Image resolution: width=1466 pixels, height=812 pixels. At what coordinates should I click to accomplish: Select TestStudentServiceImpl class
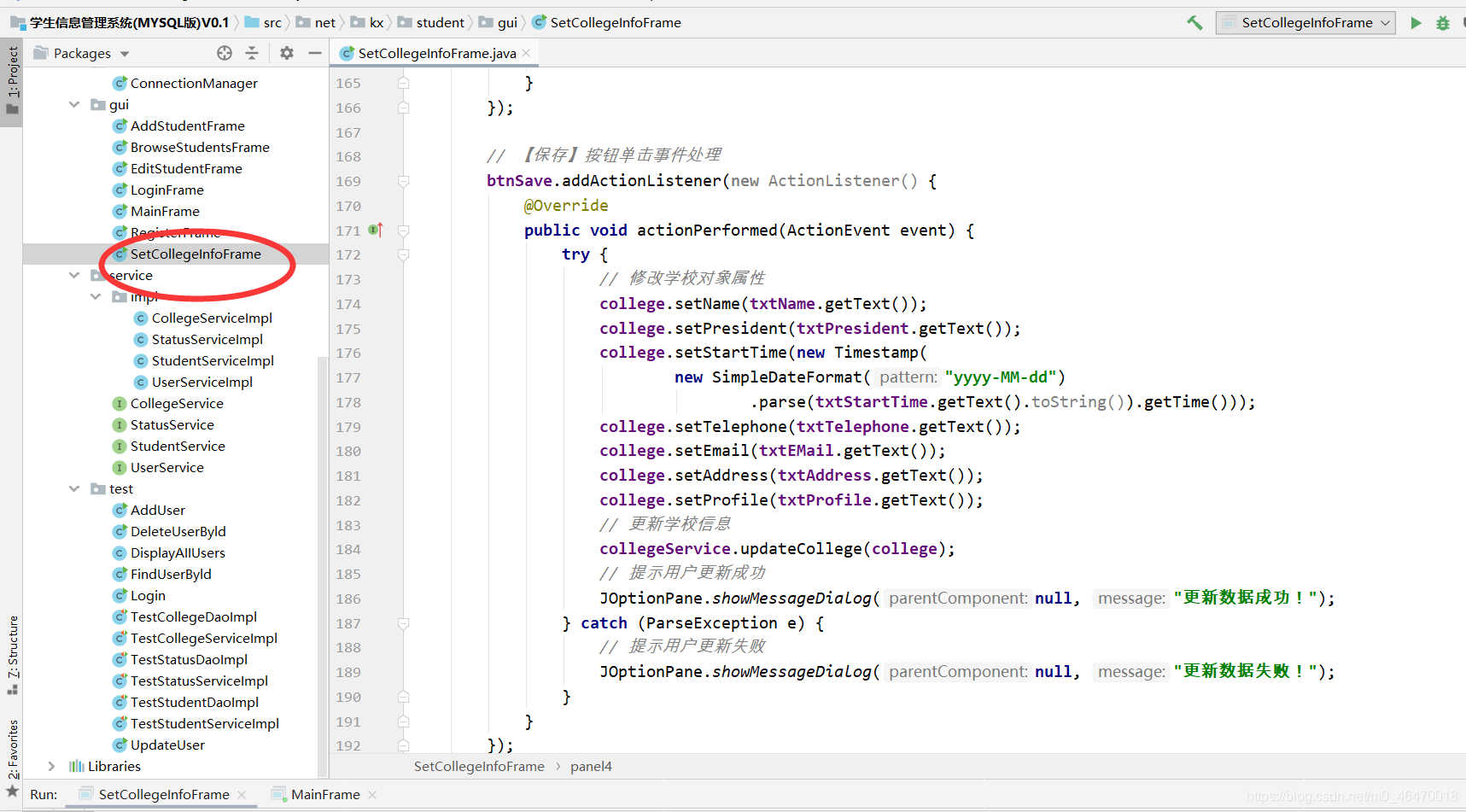(x=204, y=723)
